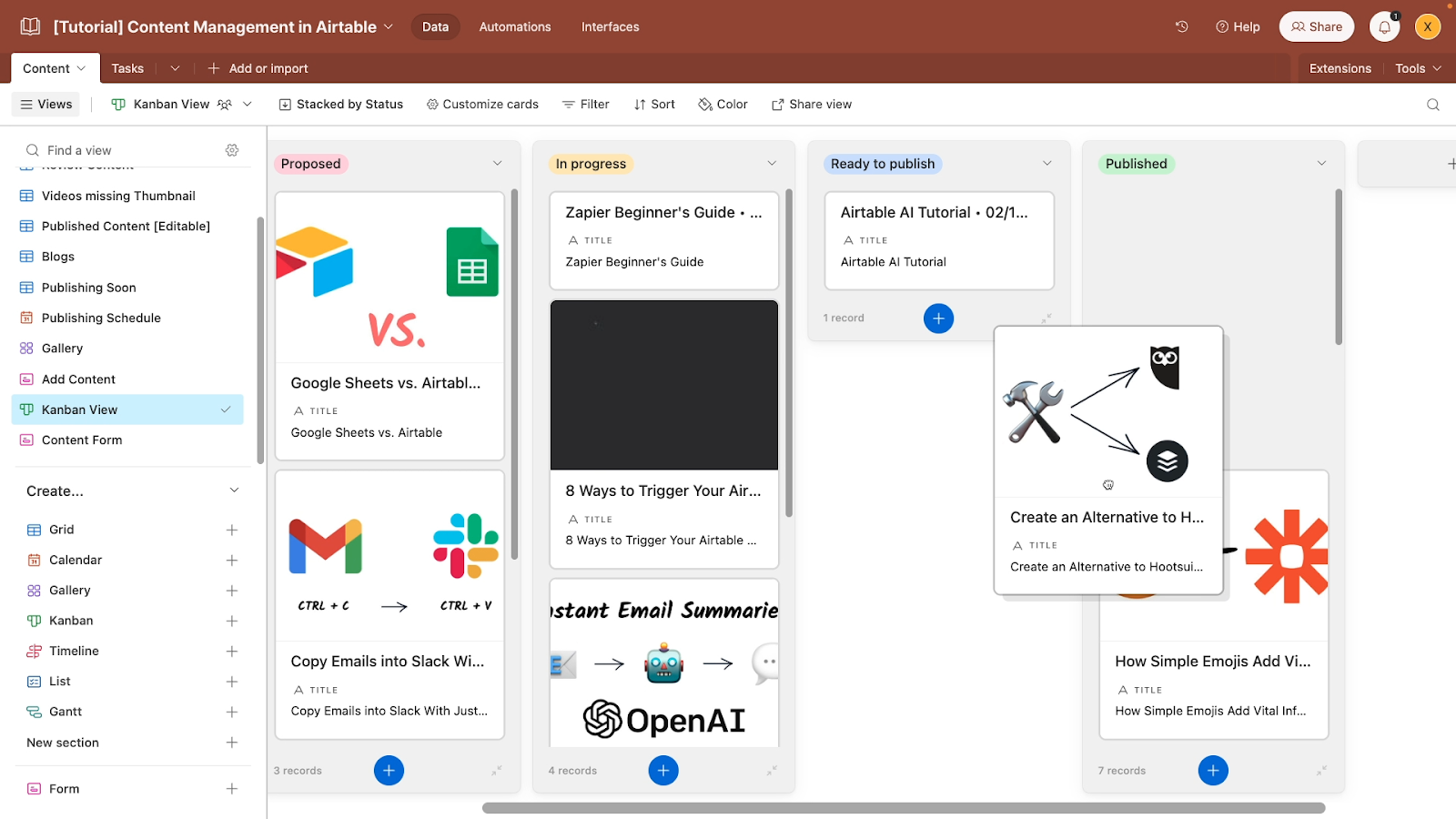Open the Filter options
The height and width of the screenshot is (819, 1456).
(x=586, y=105)
